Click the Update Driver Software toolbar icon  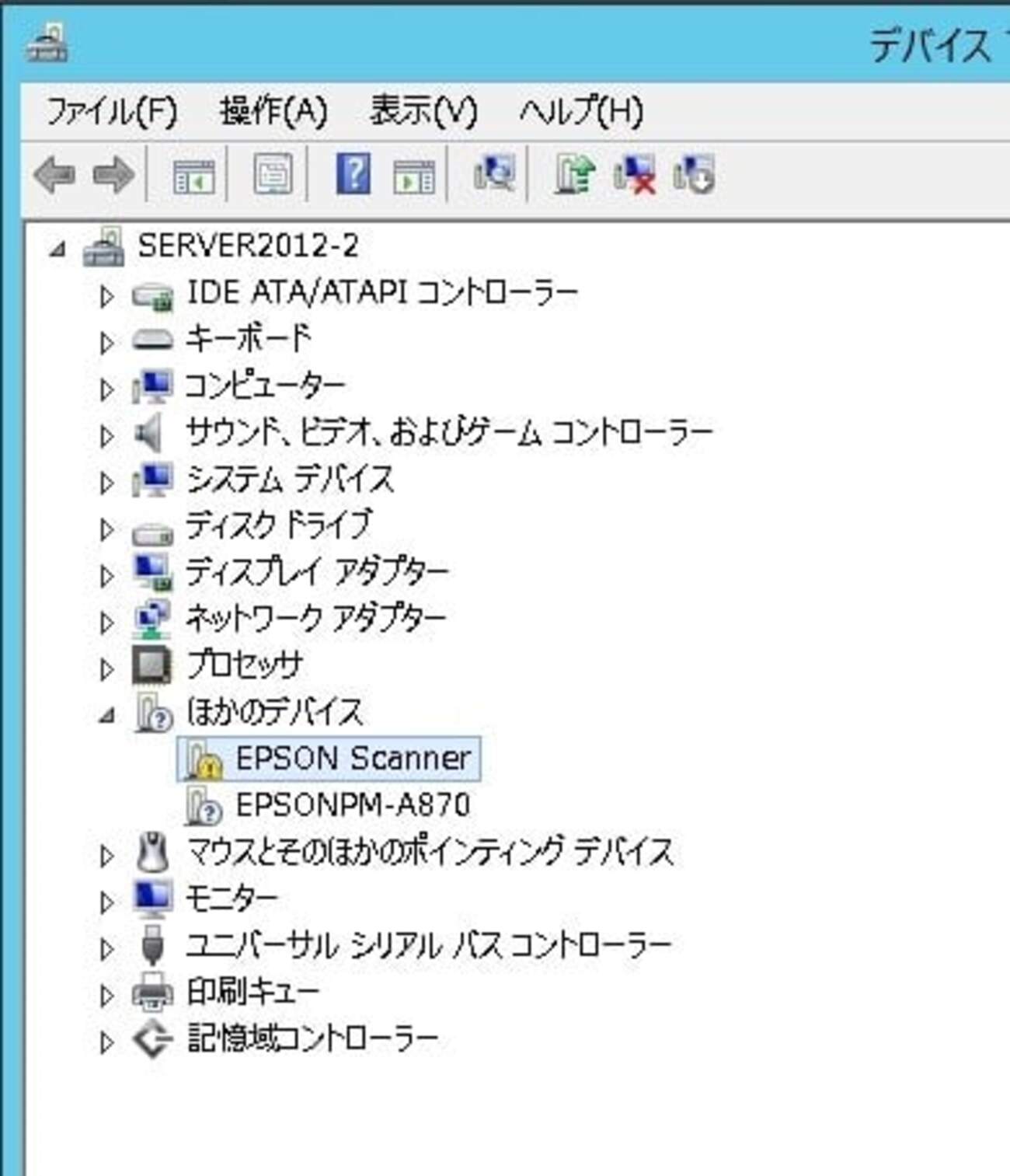pyautogui.click(x=575, y=173)
